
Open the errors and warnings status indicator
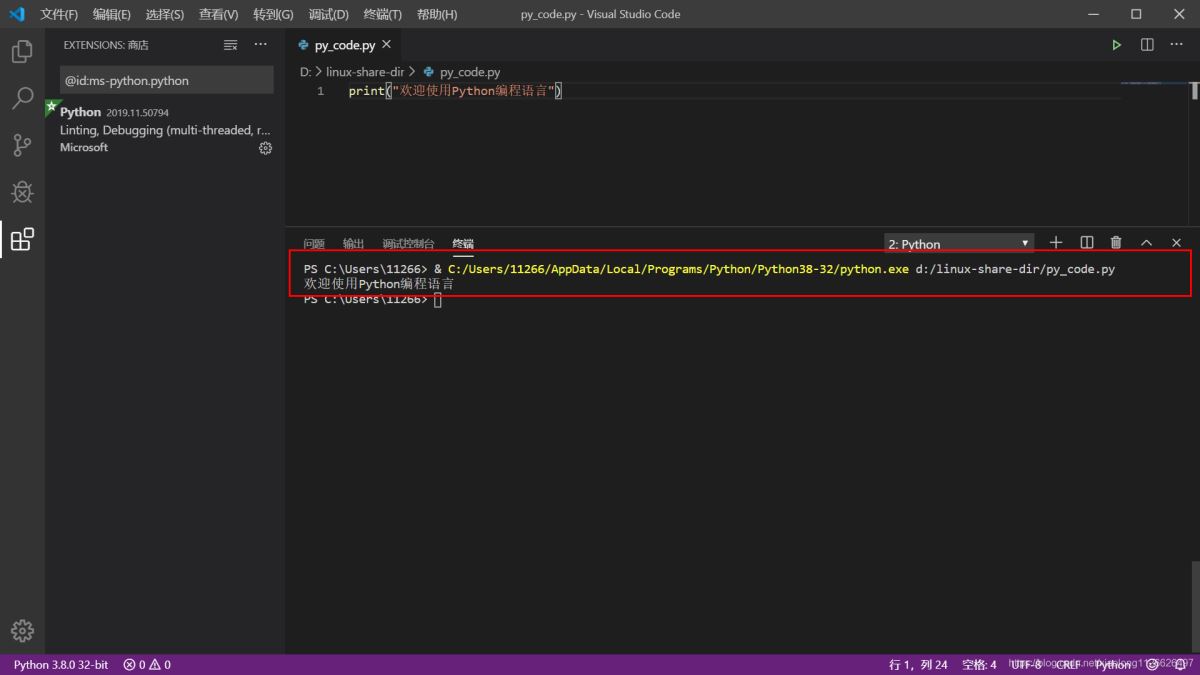145,664
